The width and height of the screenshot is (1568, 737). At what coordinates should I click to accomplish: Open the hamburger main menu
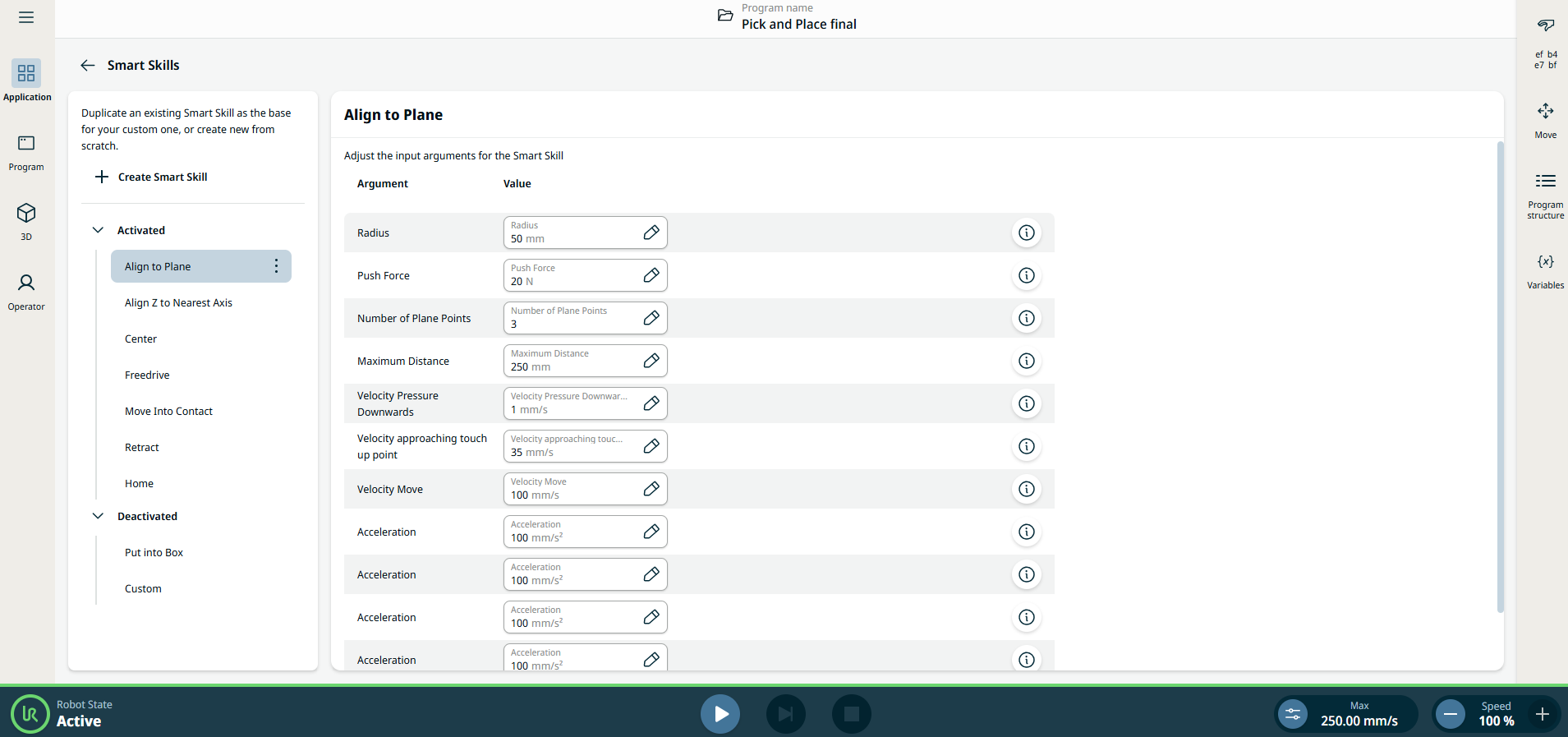click(26, 17)
